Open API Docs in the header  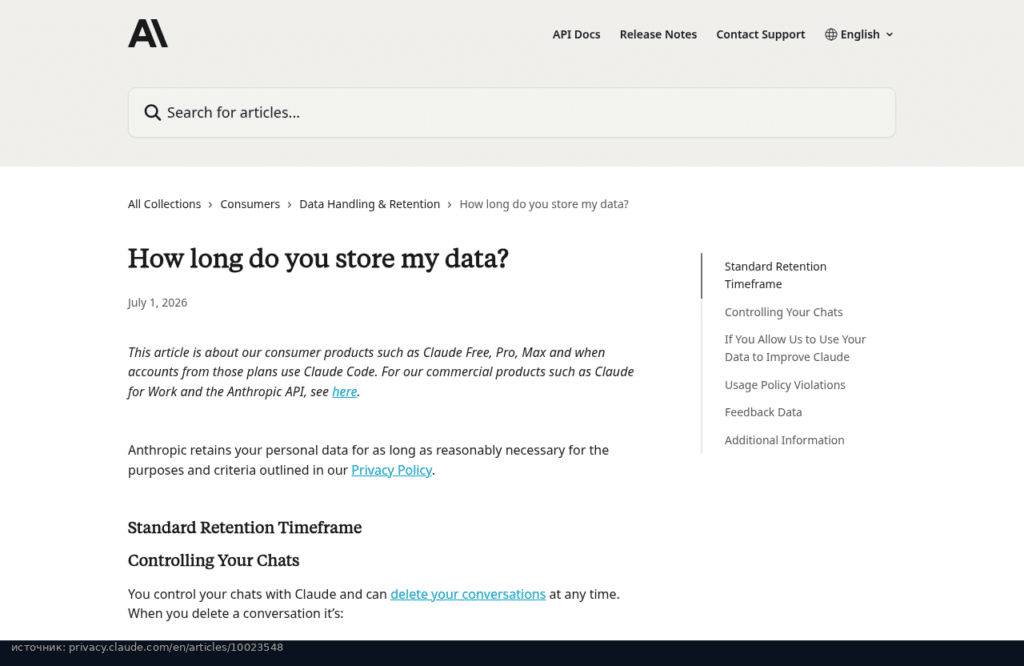576,35
